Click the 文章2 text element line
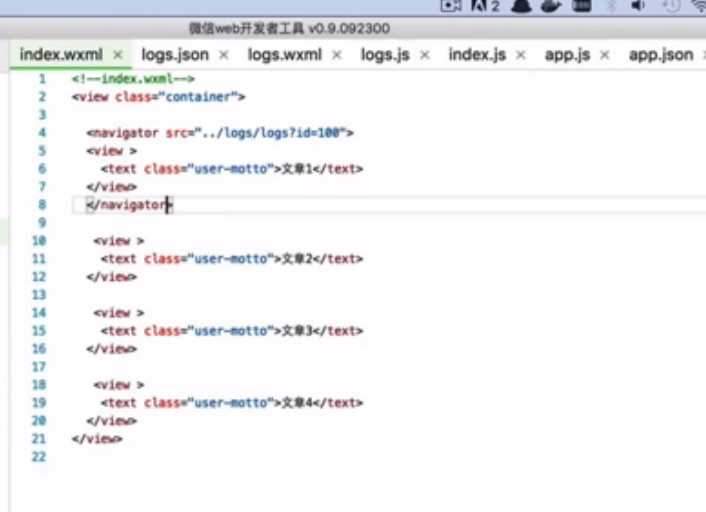This screenshot has width=706, height=512. click(232, 259)
